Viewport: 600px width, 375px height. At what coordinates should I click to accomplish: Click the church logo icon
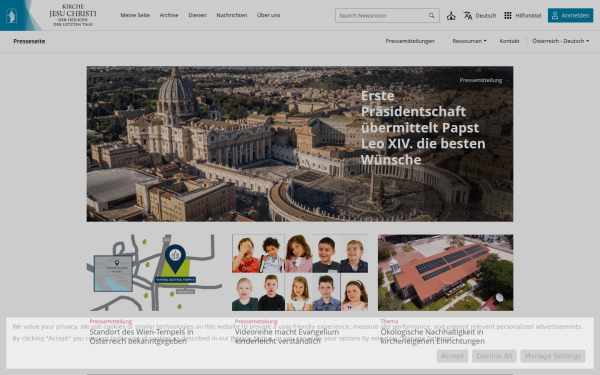pyautogui.click(x=12, y=16)
